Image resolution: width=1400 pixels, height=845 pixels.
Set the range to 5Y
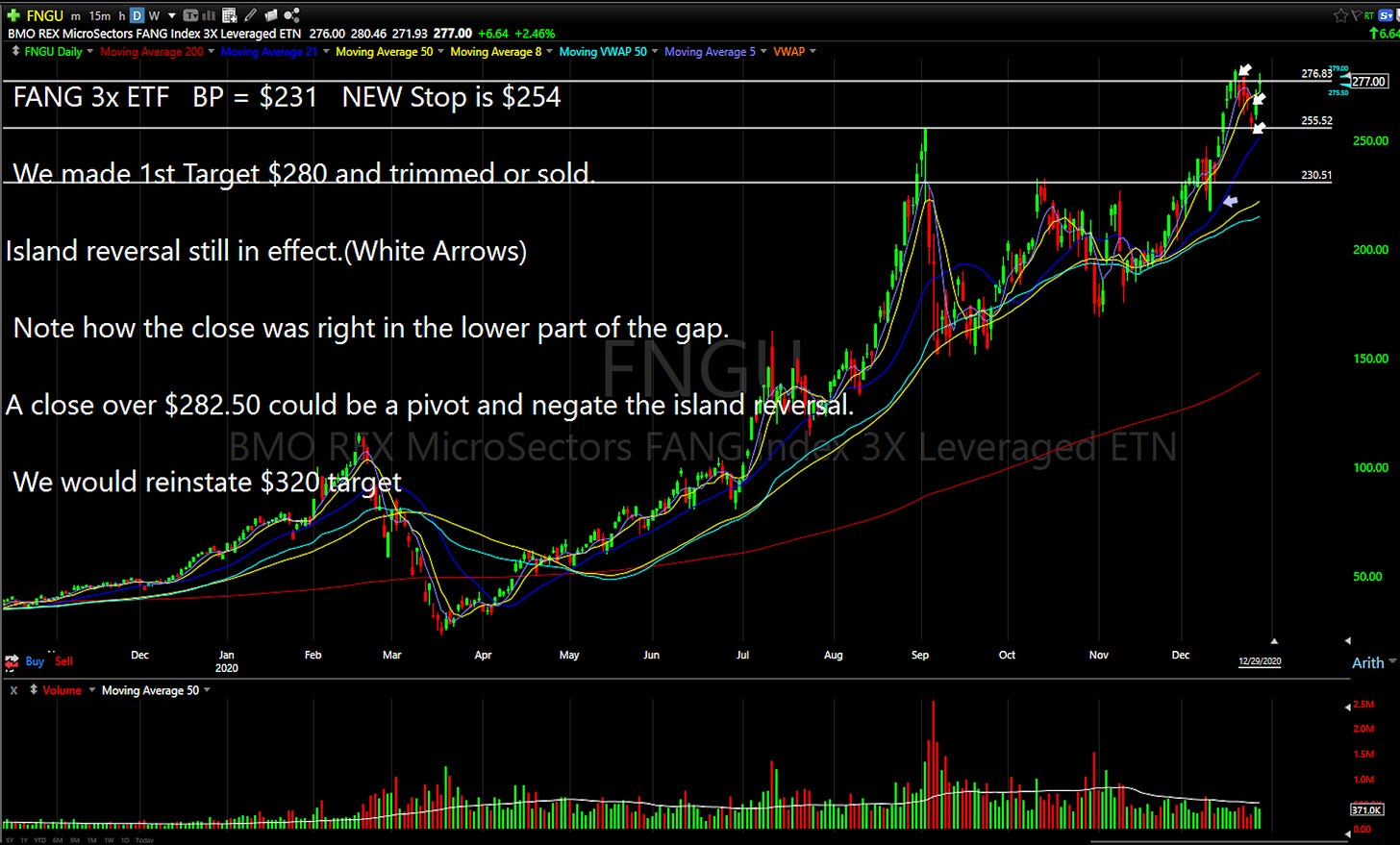point(10,840)
